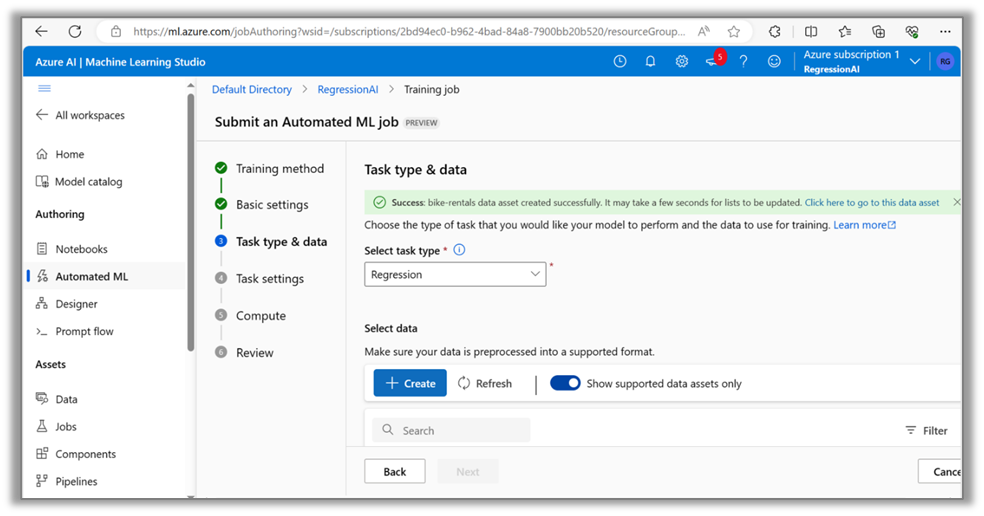984x516 pixels.
Task: Open Learn more link
Action: [x=864, y=225]
